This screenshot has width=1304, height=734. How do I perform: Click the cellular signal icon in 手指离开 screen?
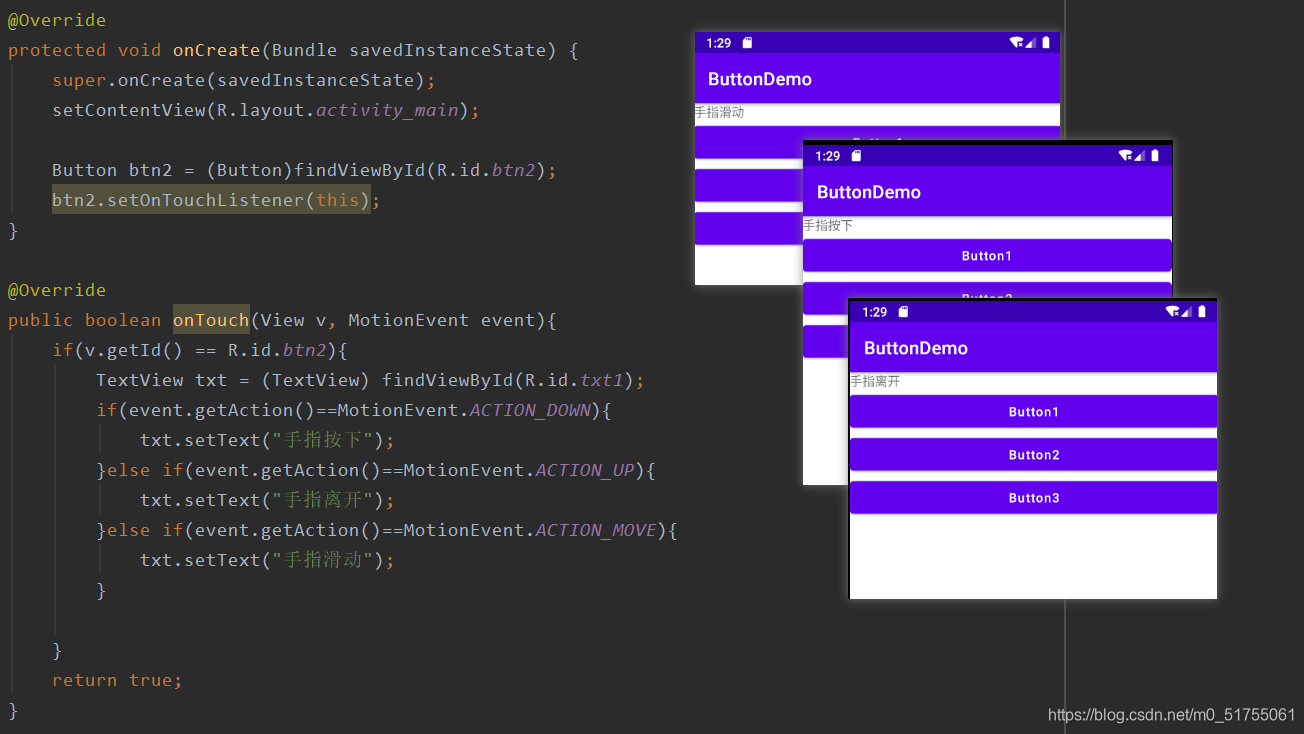coord(1187,312)
